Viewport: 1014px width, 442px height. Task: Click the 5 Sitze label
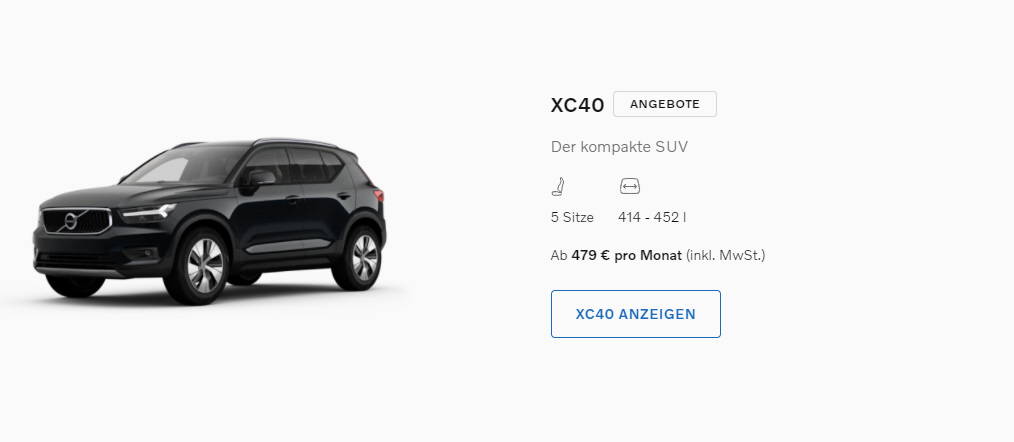572,217
